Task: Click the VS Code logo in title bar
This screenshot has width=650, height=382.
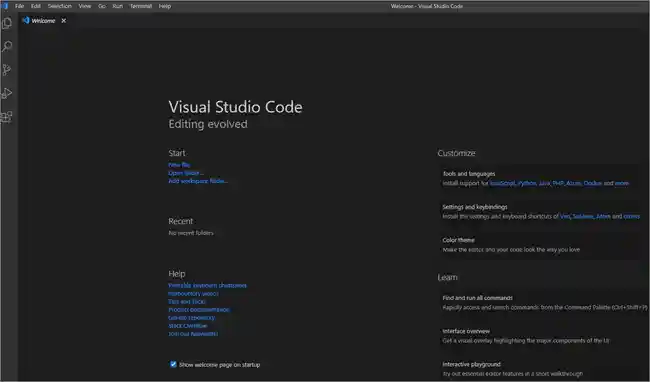Action: tap(5, 6)
